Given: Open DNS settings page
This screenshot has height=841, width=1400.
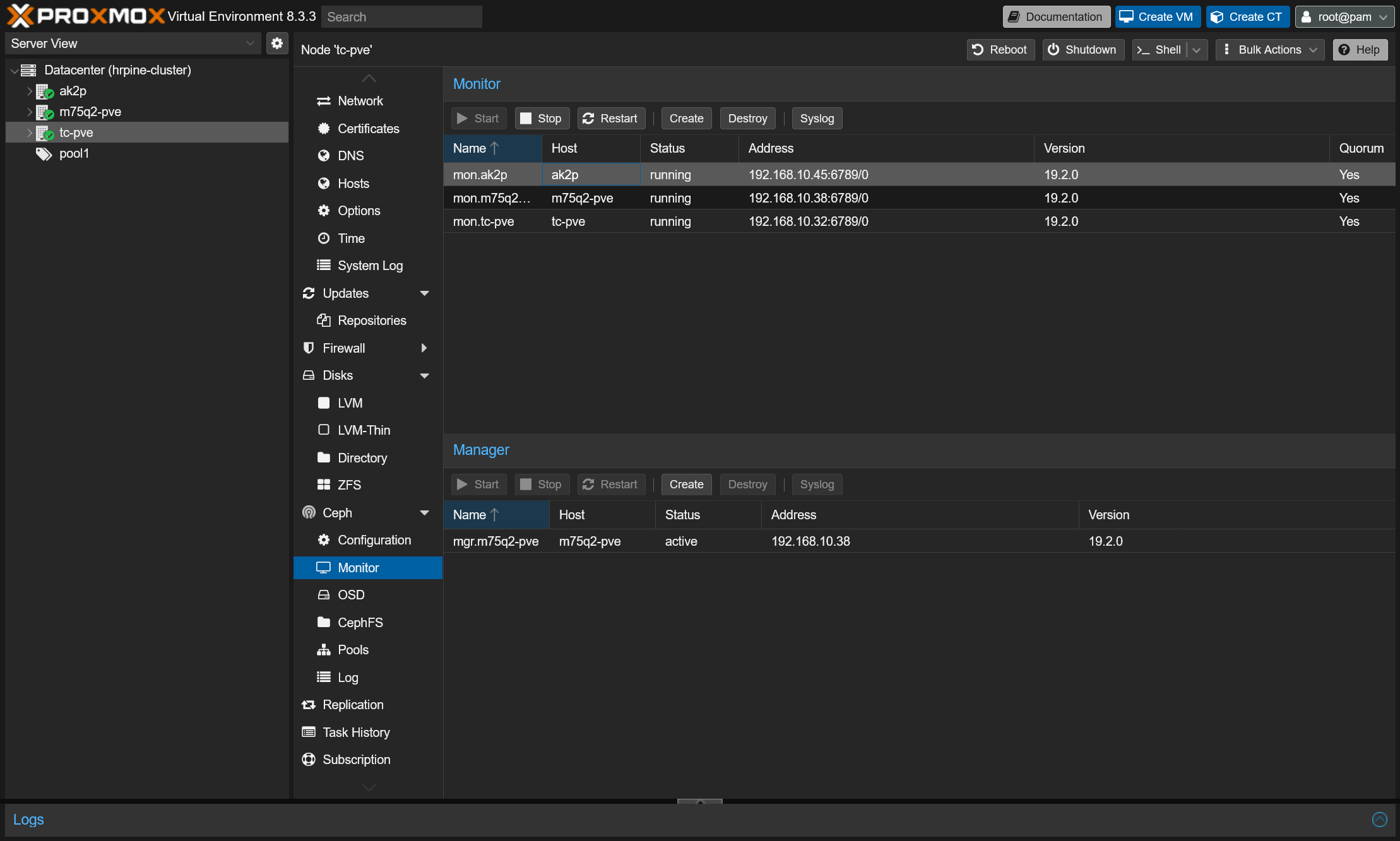Looking at the screenshot, I should (x=368, y=156).
